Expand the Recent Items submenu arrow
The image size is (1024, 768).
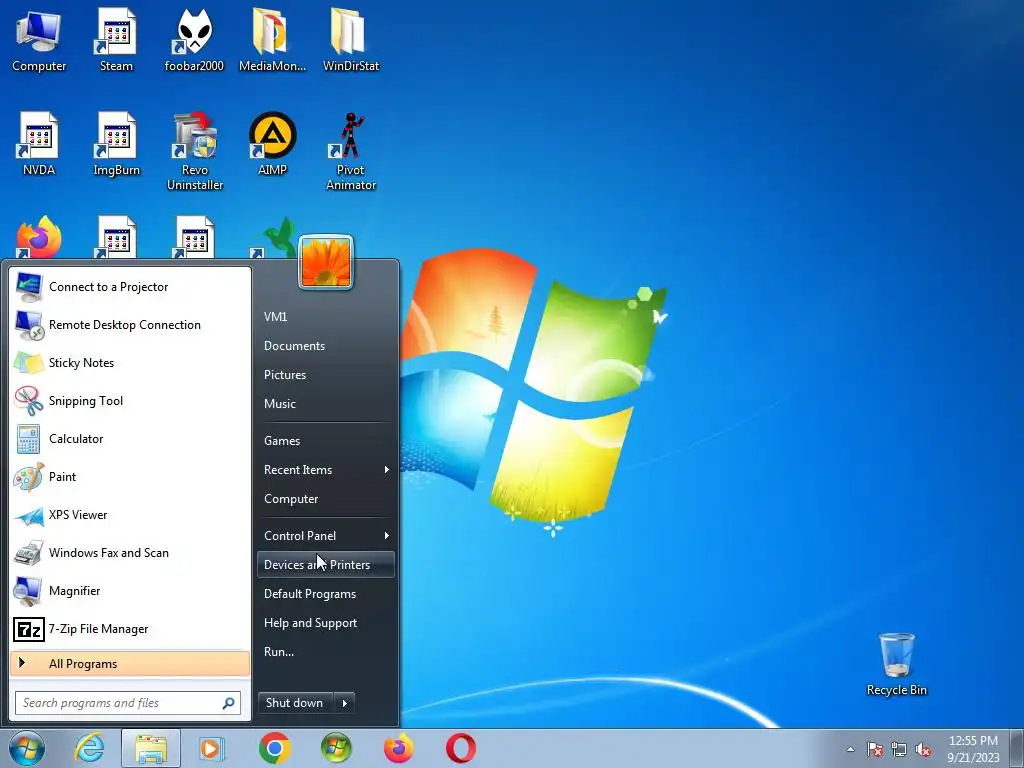pyautogui.click(x=387, y=470)
